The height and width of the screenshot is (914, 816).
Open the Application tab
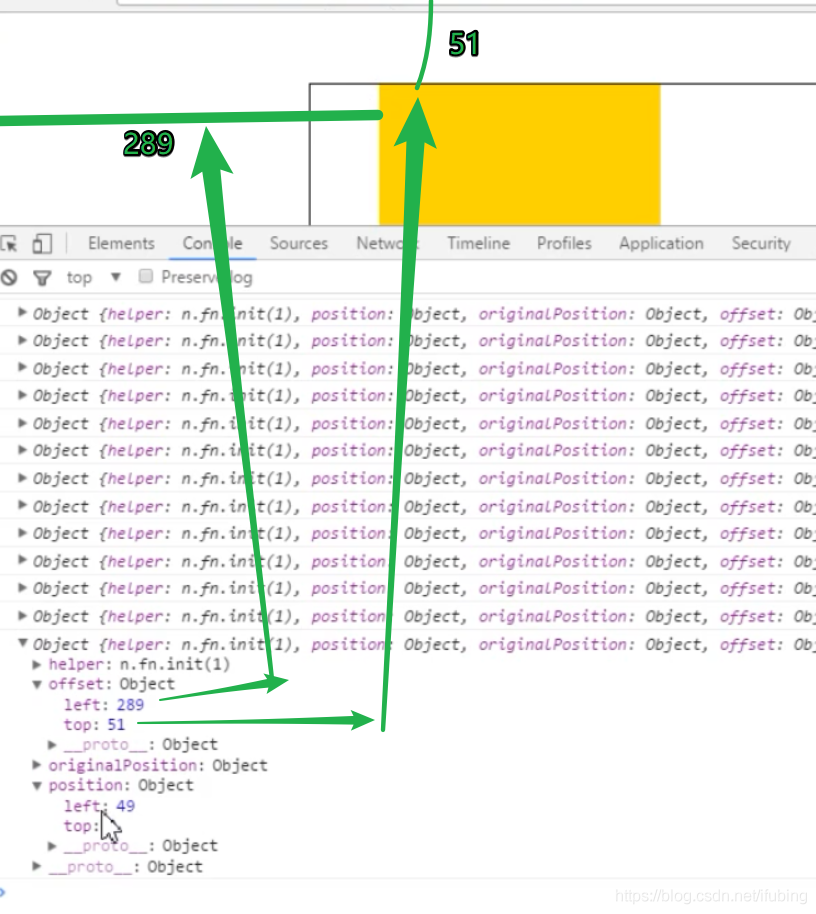pos(660,243)
